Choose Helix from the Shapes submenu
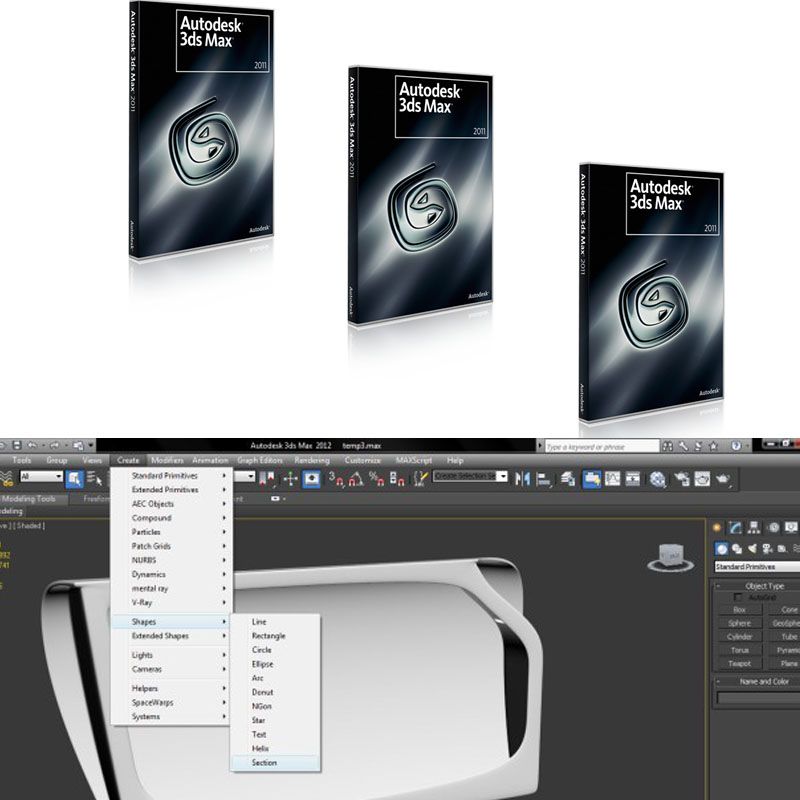800x800 pixels. [276, 748]
